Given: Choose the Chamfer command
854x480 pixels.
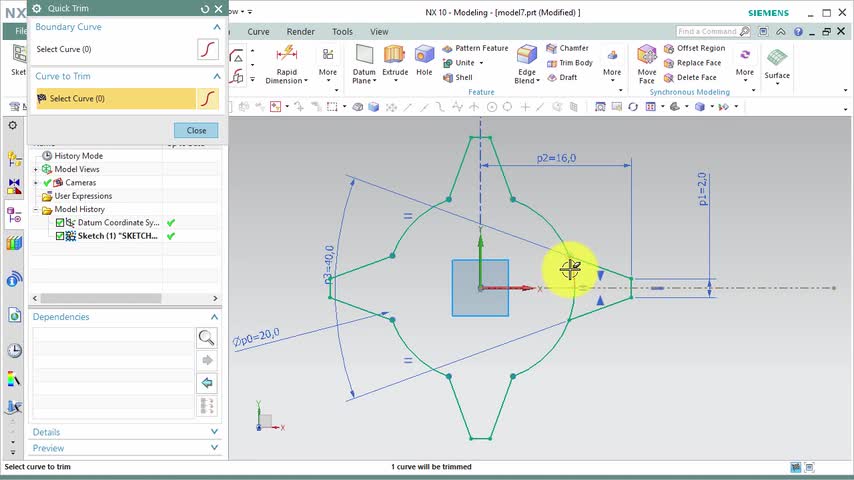Looking at the screenshot, I should (x=567, y=48).
